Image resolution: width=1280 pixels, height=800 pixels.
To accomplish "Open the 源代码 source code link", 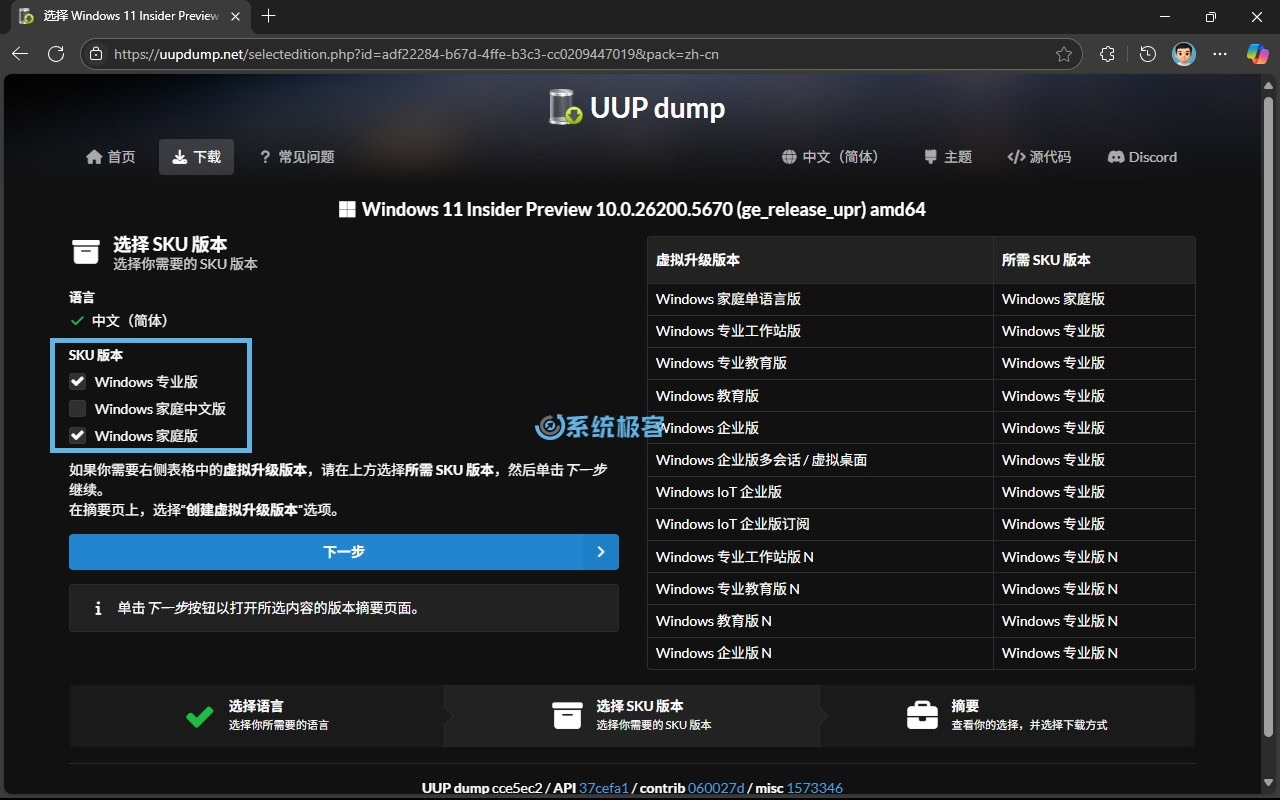I will pos(1039,157).
